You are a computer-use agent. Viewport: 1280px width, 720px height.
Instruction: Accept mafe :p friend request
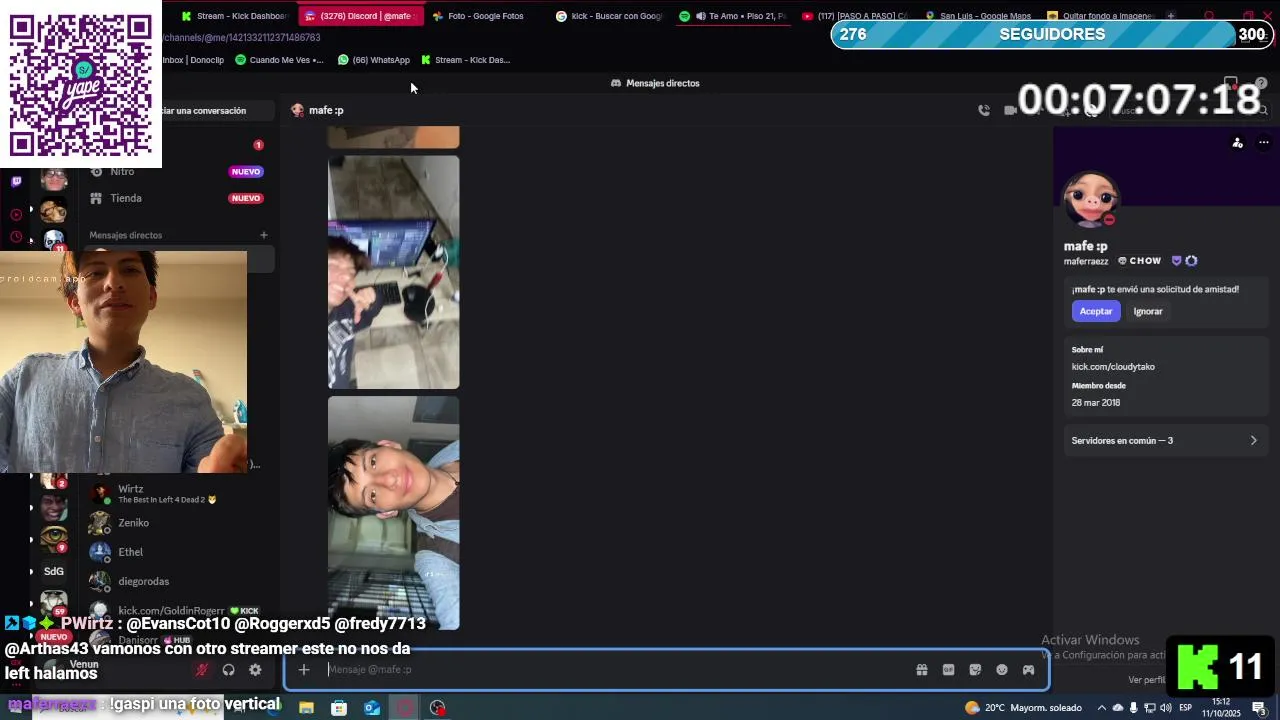1096,311
